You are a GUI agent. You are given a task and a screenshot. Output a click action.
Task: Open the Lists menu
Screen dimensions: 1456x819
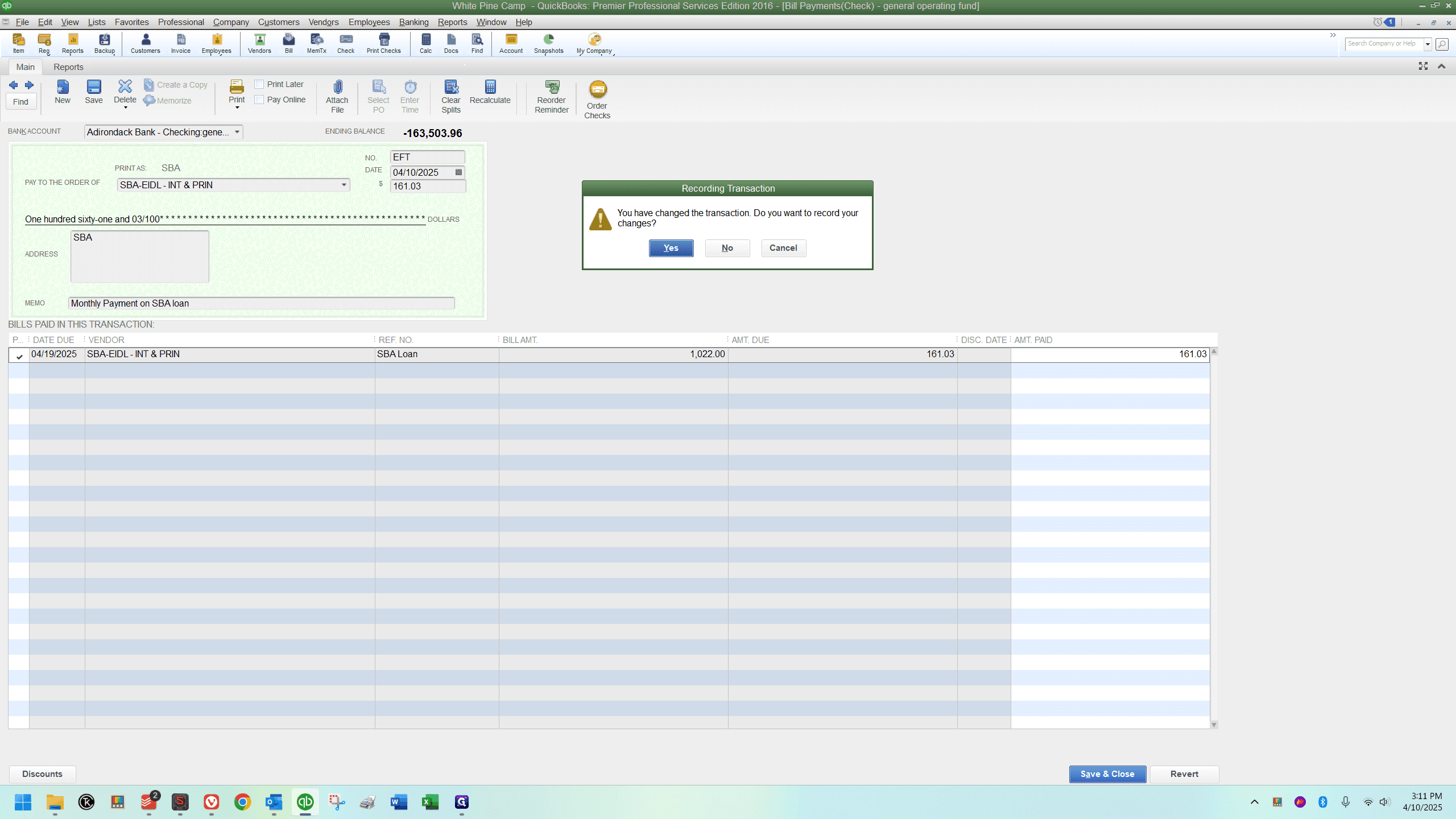pyautogui.click(x=97, y=22)
